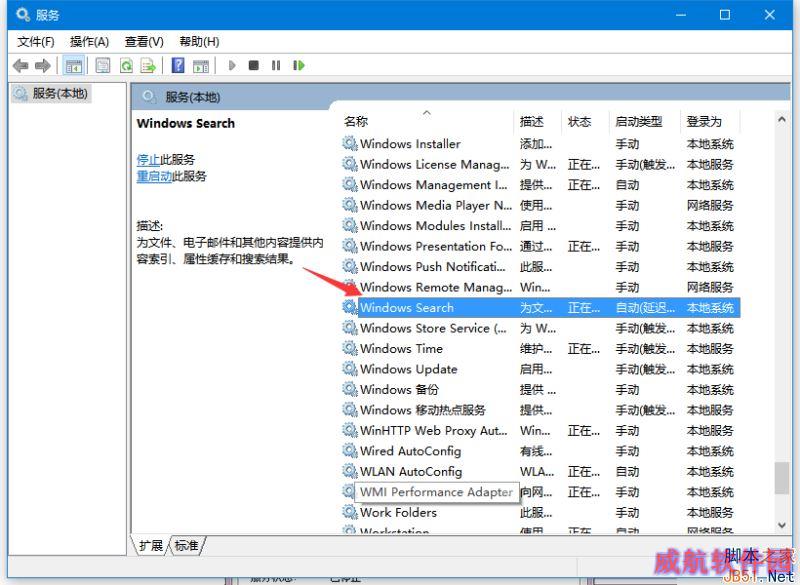800x585 pixels.
Task: Switch to the 扩展 tab
Action: [x=151, y=546]
